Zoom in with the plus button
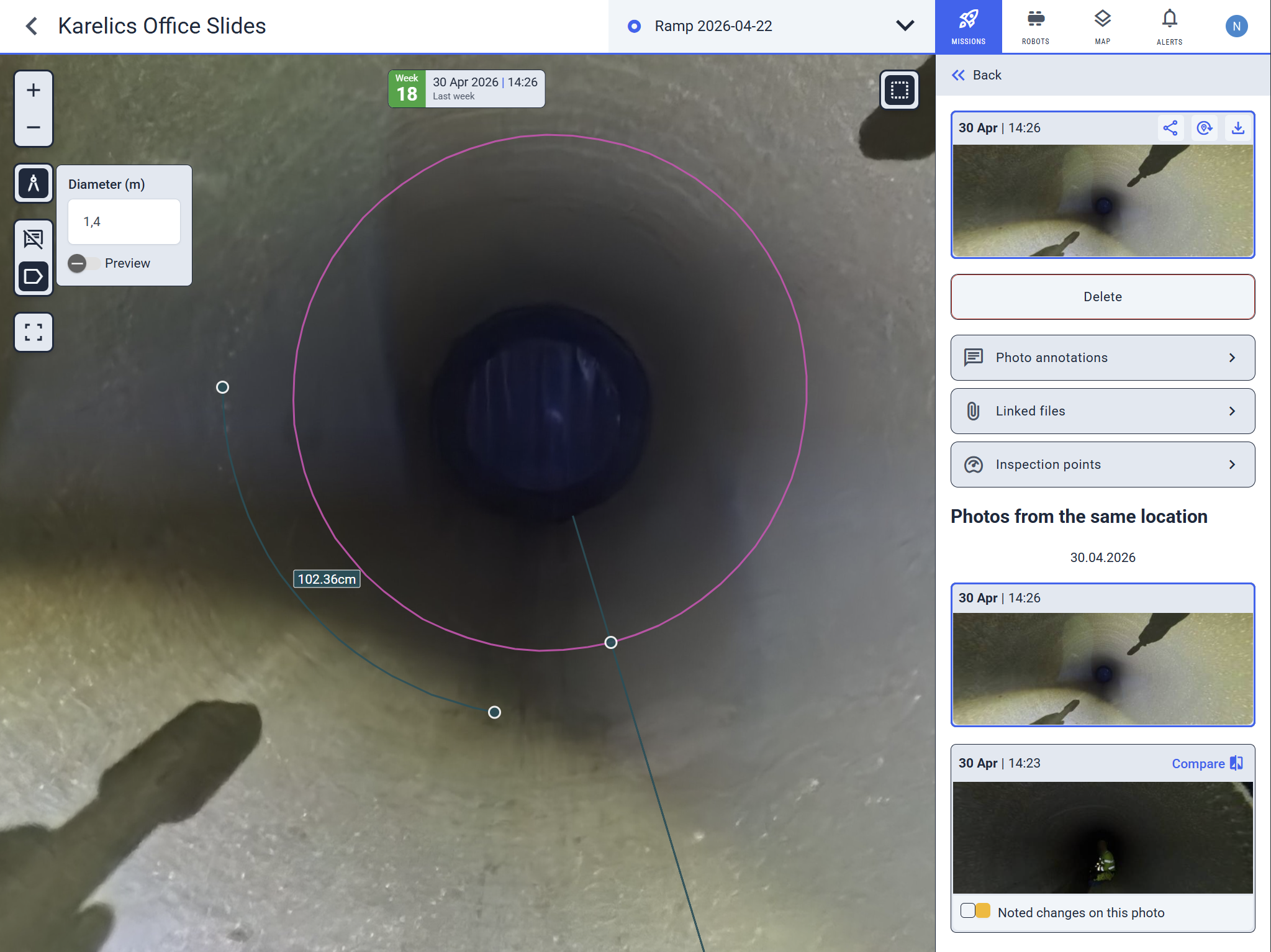1271x952 pixels. 34,90
